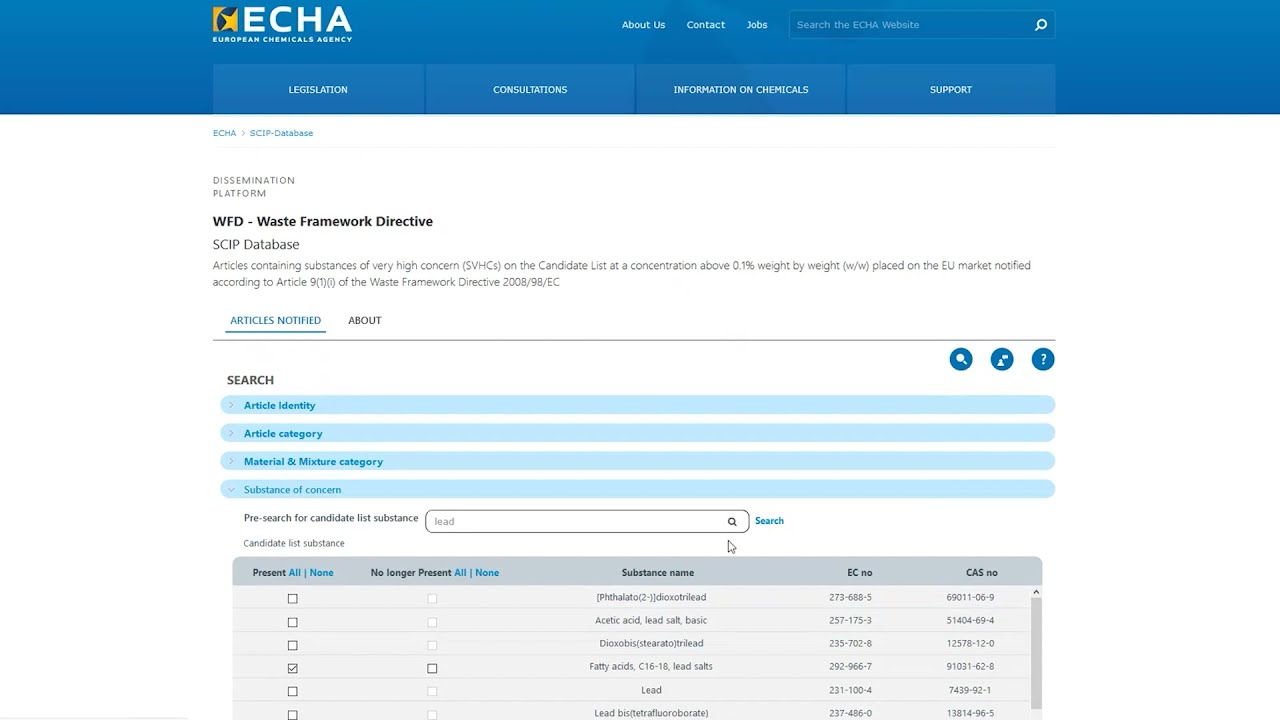Click the Search link beside pre-search field
The height and width of the screenshot is (720, 1280).
[x=769, y=521]
